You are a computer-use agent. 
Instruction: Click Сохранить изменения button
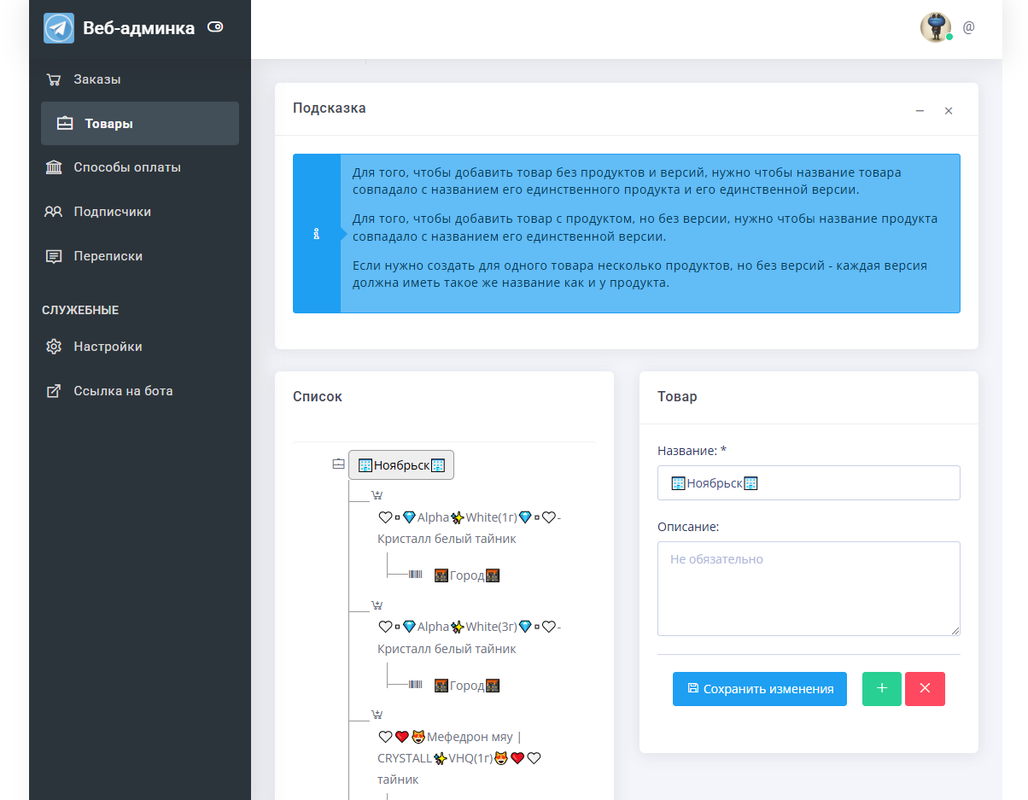[x=759, y=689]
